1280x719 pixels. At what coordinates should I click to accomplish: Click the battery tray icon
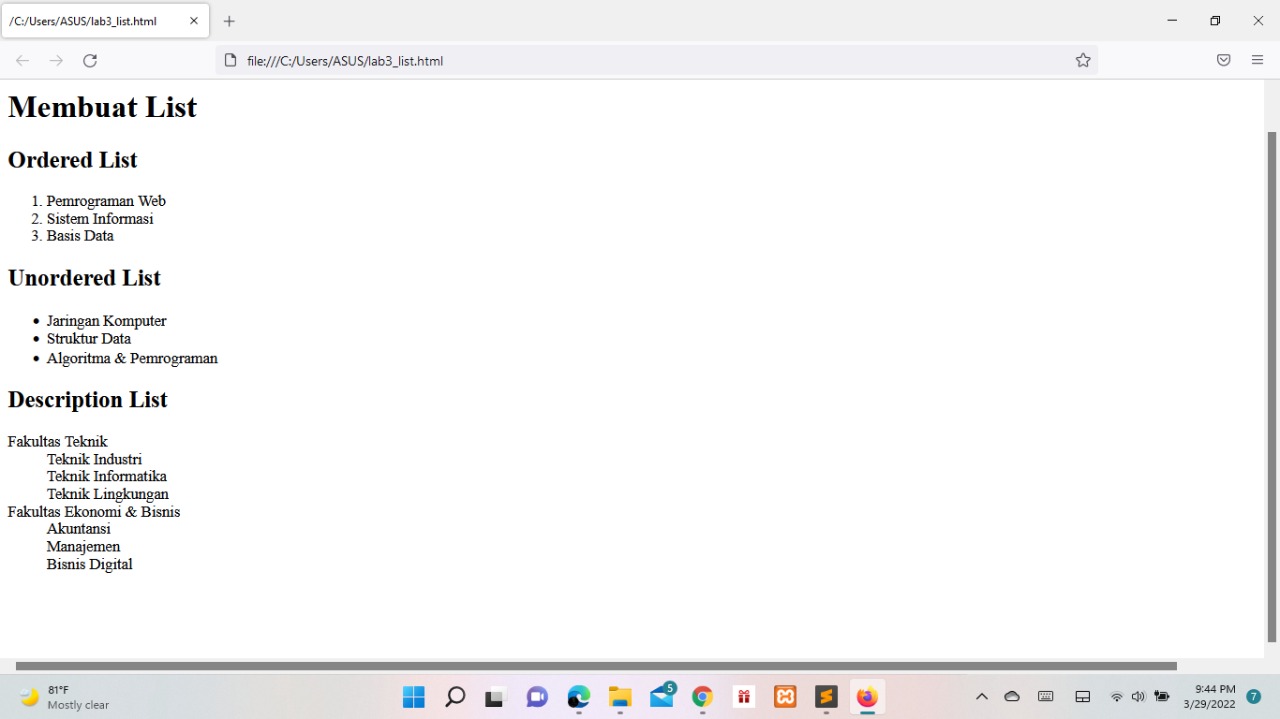click(1162, 697)
